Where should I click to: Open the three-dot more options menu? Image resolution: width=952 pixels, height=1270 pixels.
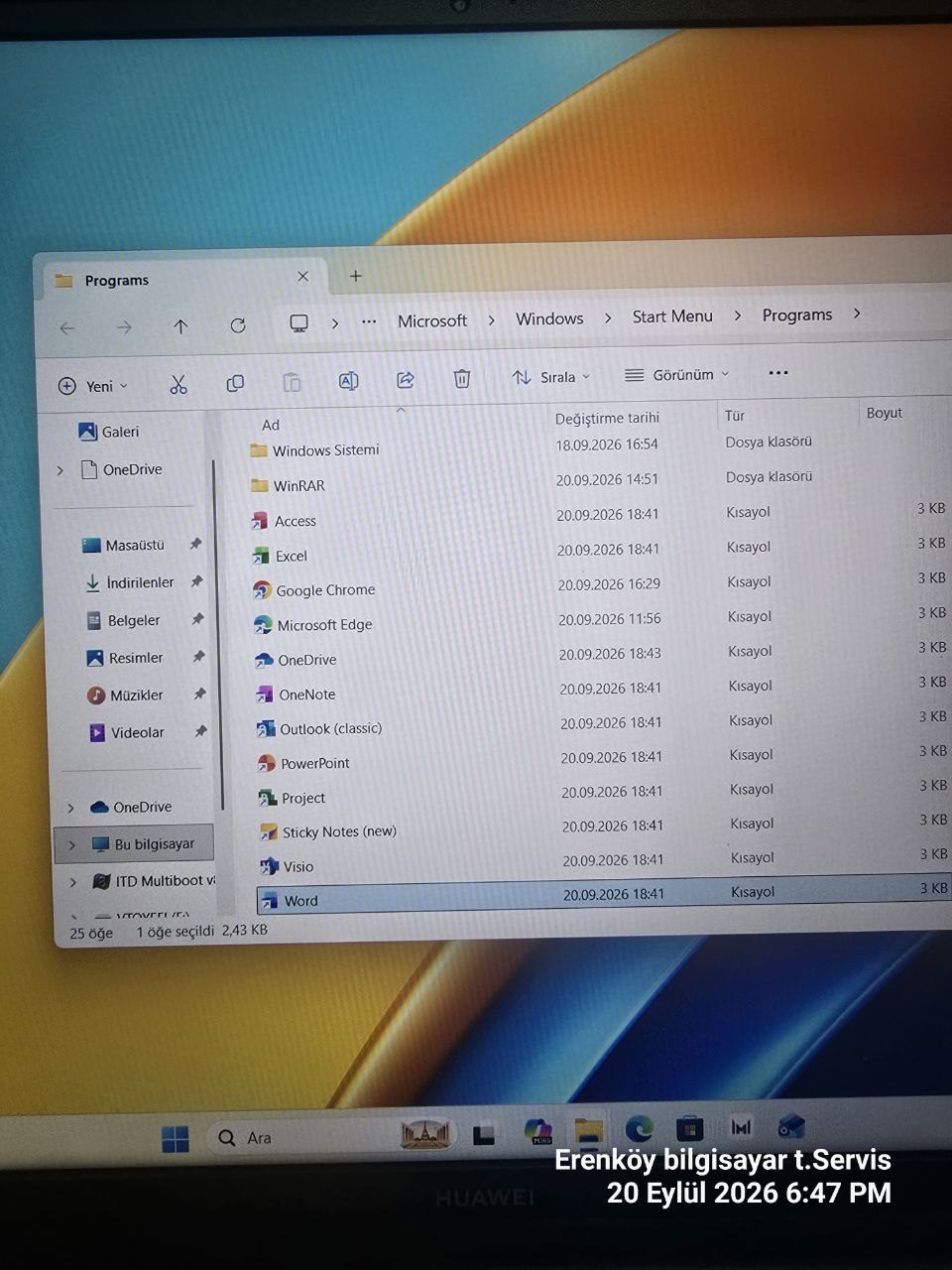[x=778, y=373]
